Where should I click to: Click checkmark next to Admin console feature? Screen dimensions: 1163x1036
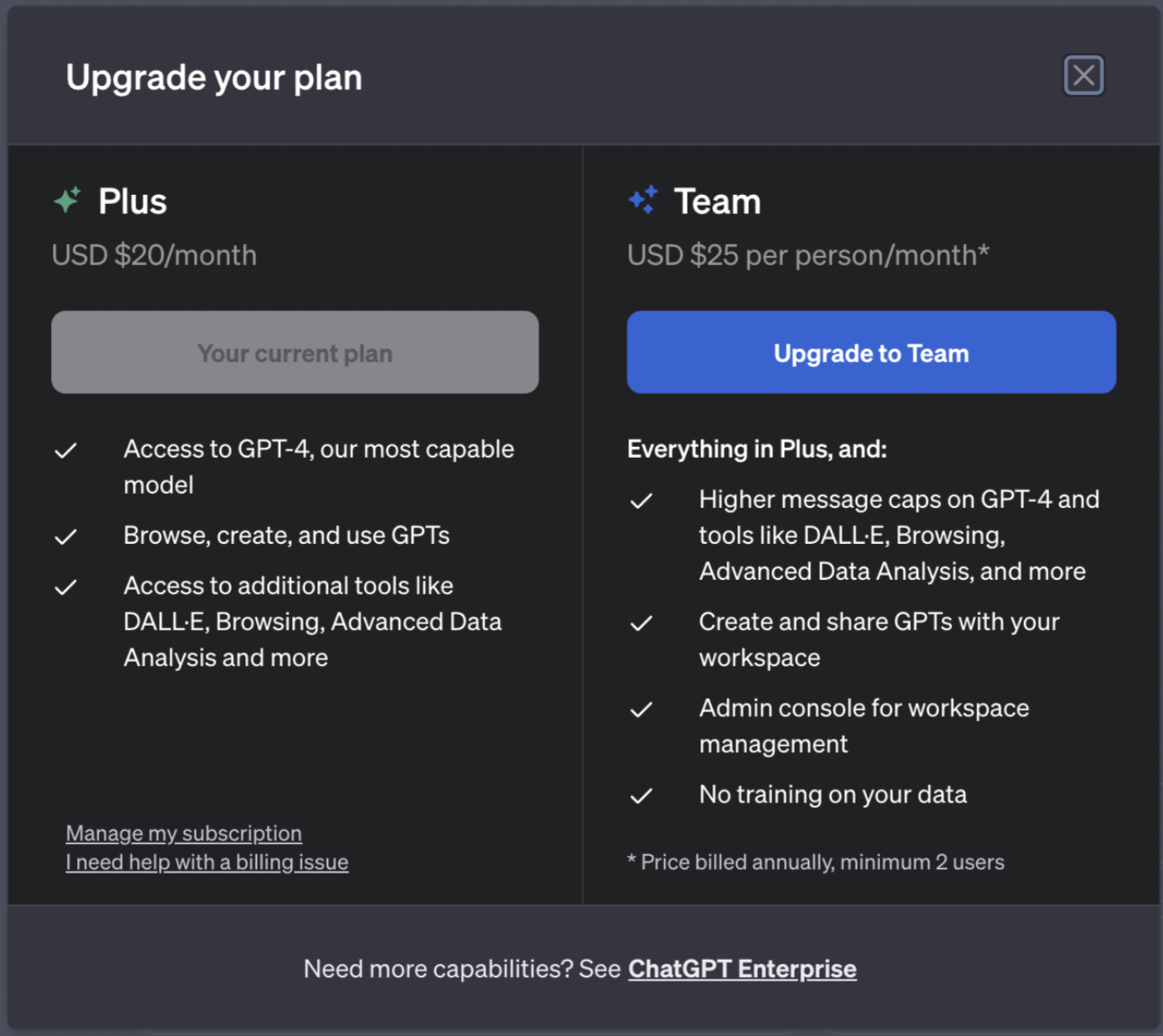[641, 710]
